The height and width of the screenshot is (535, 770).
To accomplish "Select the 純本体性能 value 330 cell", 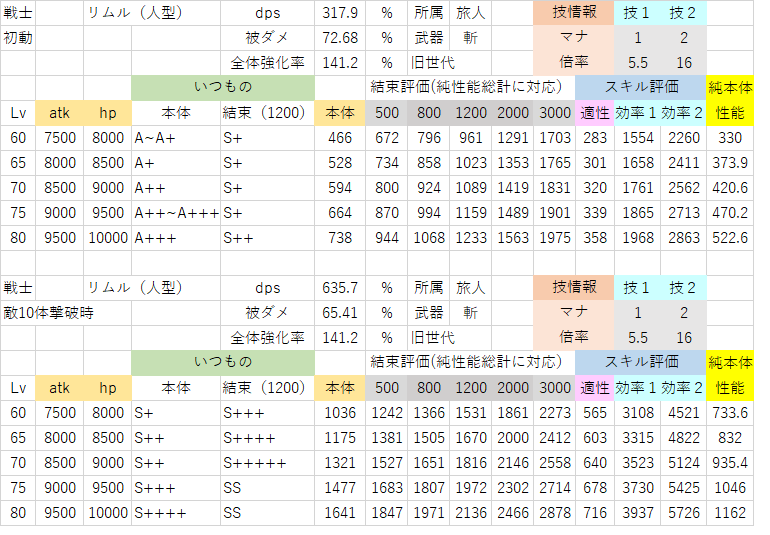I will coord(730,138).
